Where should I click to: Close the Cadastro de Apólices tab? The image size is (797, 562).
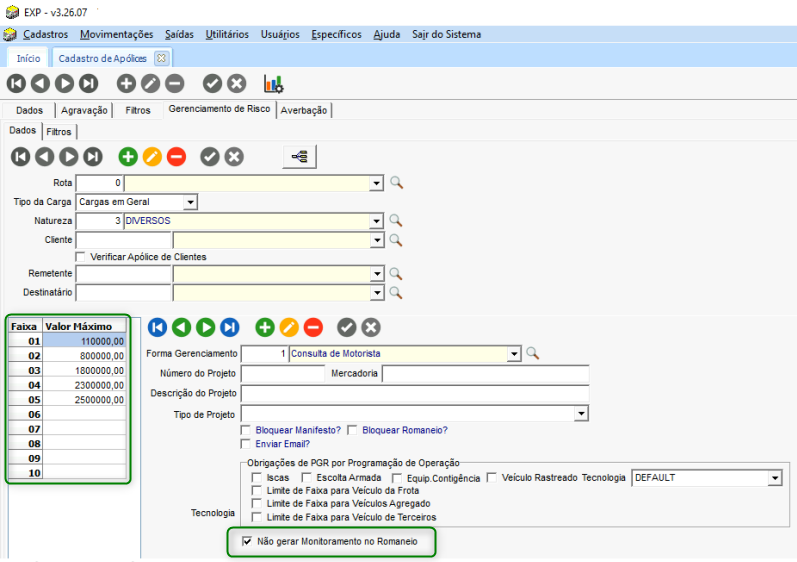161,58
